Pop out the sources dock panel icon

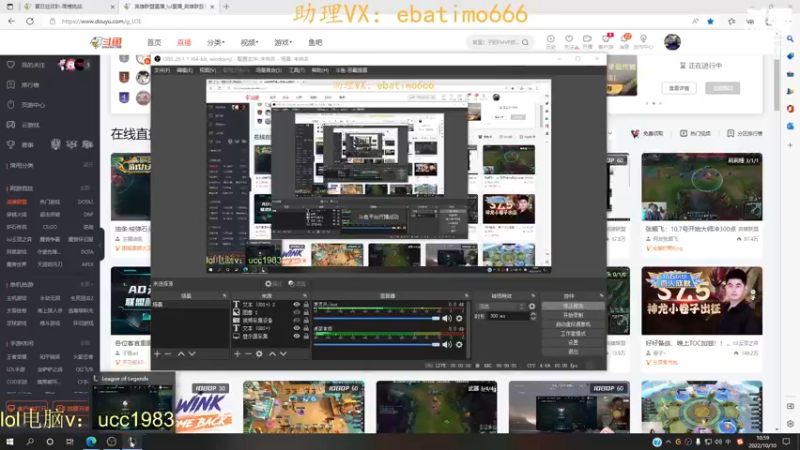click(305, 296)
